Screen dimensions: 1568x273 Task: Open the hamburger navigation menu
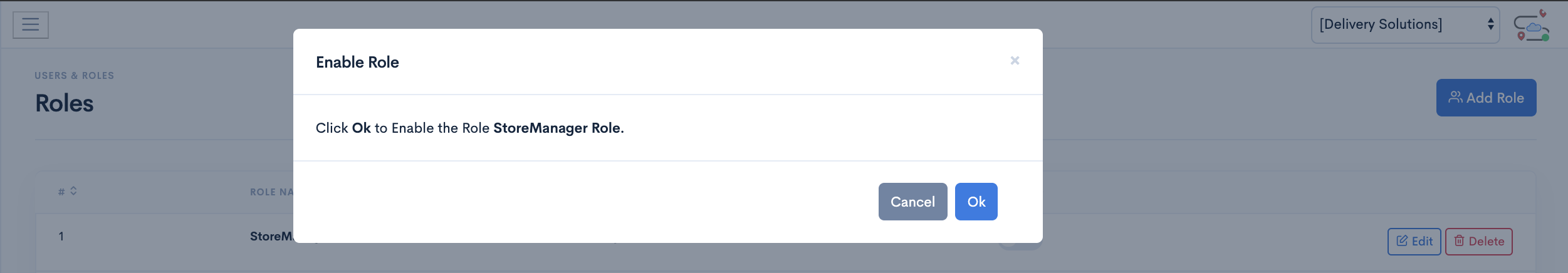tap(31, 24)
